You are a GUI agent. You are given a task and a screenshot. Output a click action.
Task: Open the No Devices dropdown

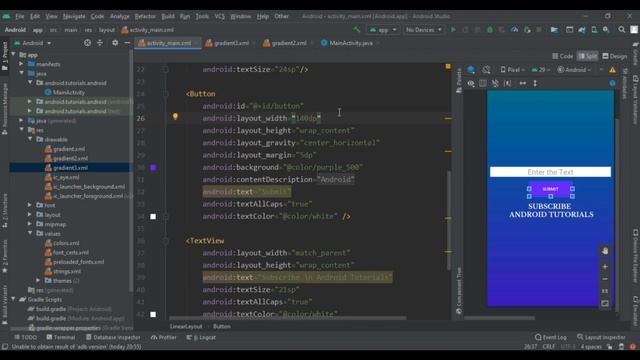423,30
